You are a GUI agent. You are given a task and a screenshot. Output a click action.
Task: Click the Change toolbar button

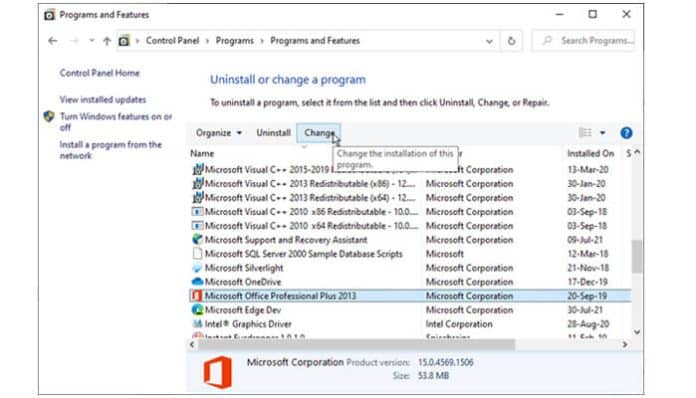click(319, 133)
